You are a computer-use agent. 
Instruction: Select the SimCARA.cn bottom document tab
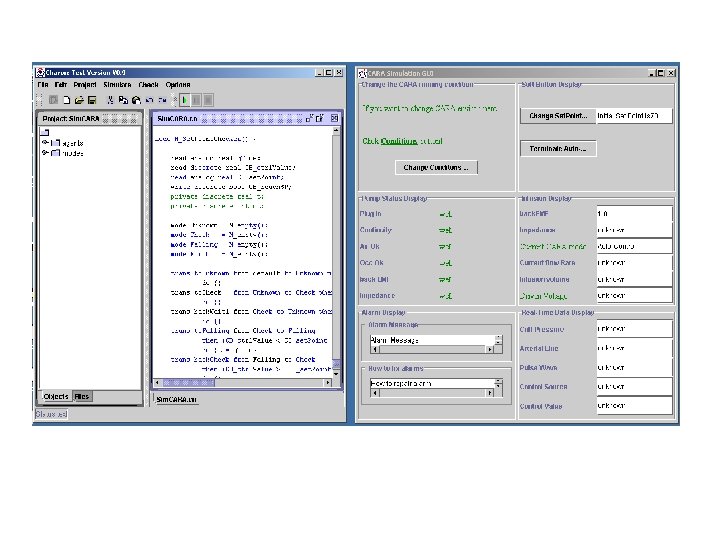[176, 399]
